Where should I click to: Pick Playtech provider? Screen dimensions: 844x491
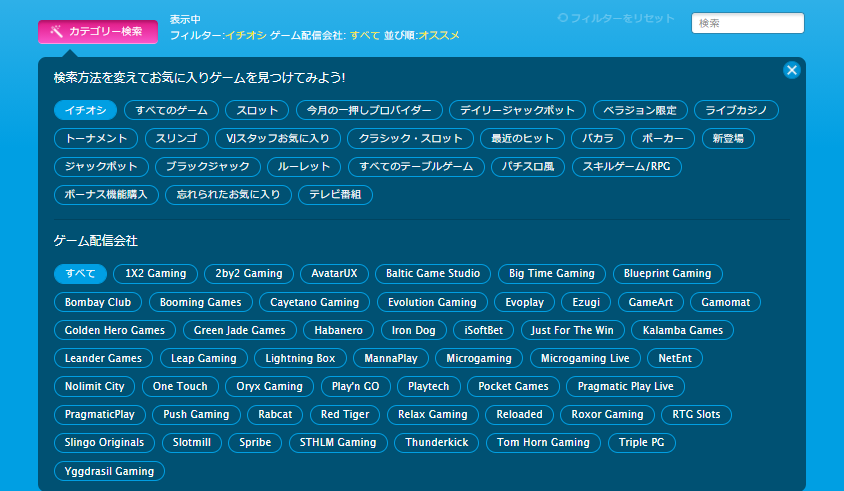pyautogui.click(x=428, y=386)
